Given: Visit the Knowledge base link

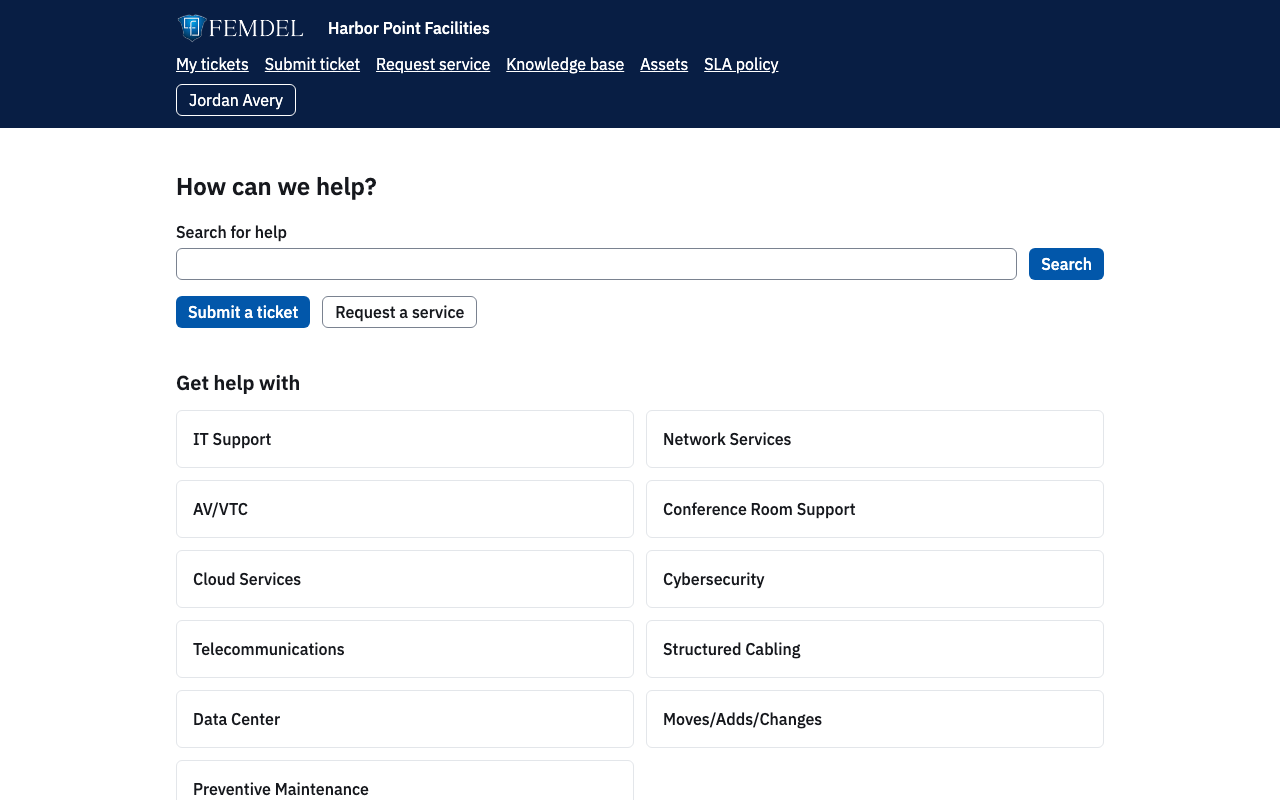Looking at the screenshot, I should tap(565, 64).
